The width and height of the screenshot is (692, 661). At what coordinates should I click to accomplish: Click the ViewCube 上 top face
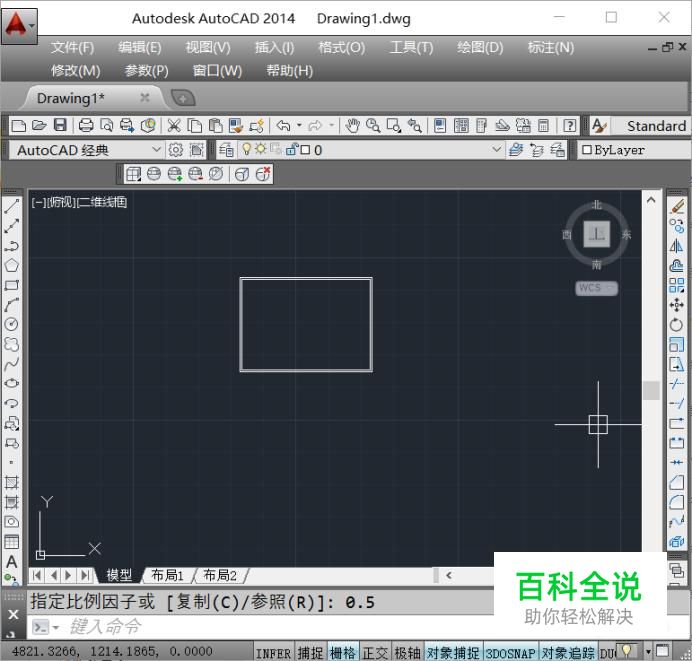(597, 234)
